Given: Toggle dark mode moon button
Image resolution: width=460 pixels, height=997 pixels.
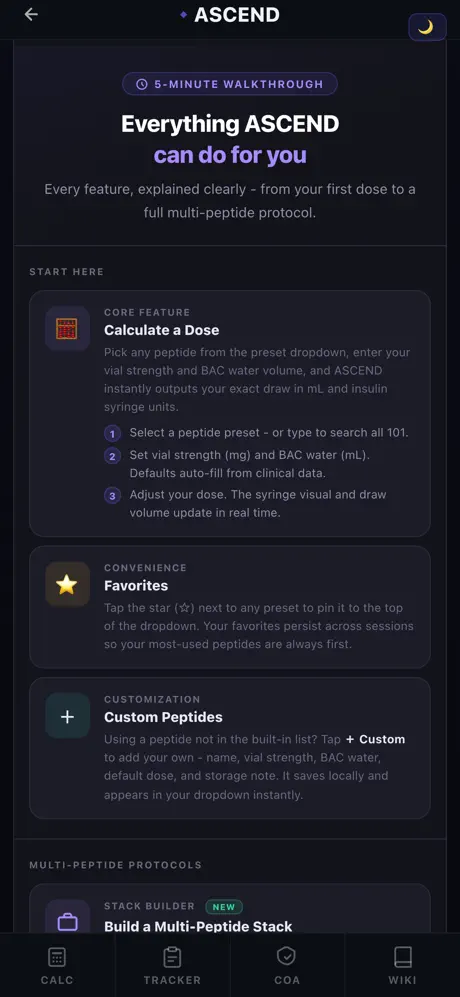Looking at the screenshot, I should click(427, 27).
